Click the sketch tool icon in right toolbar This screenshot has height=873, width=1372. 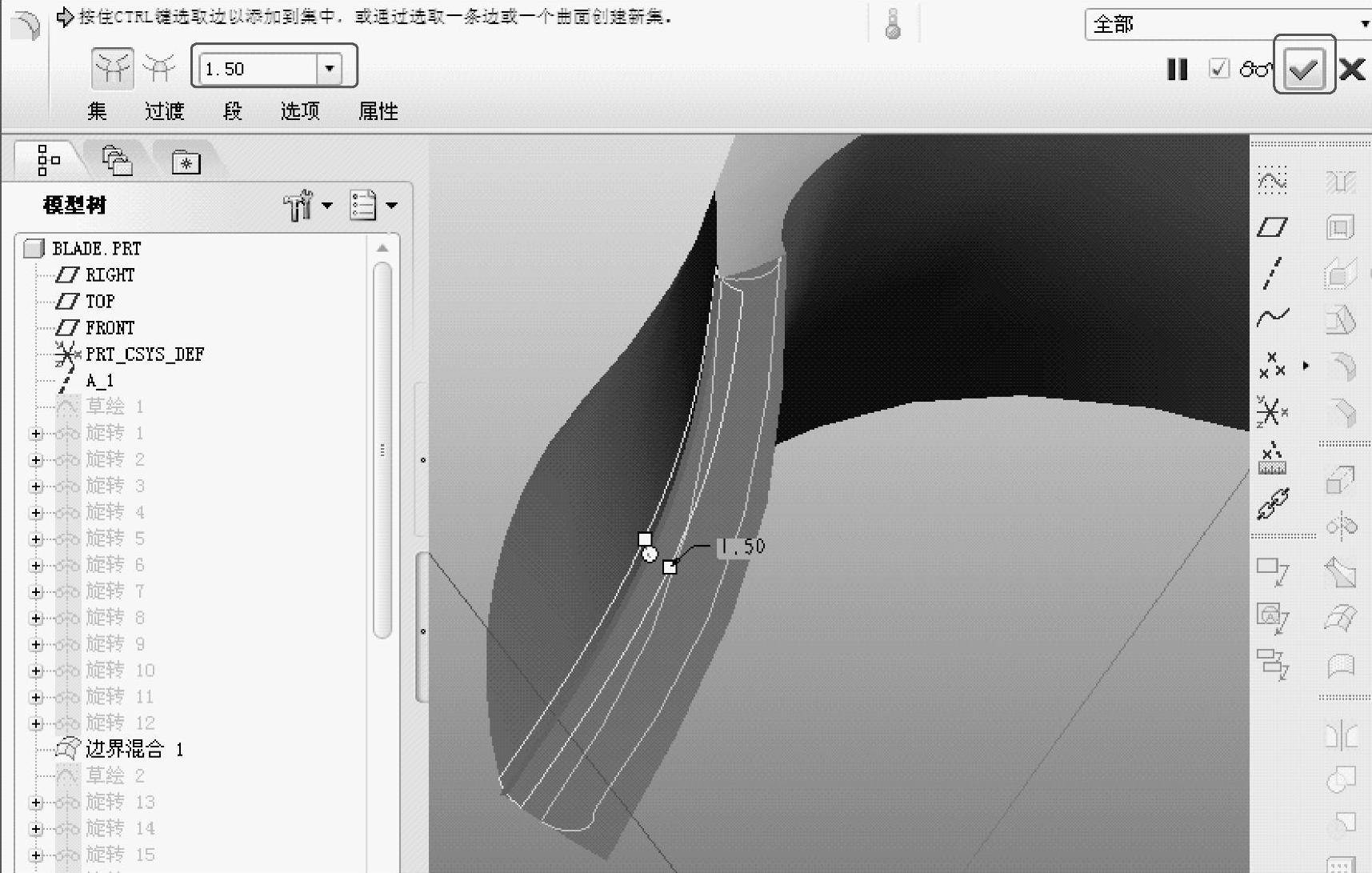click(1272, 181)
